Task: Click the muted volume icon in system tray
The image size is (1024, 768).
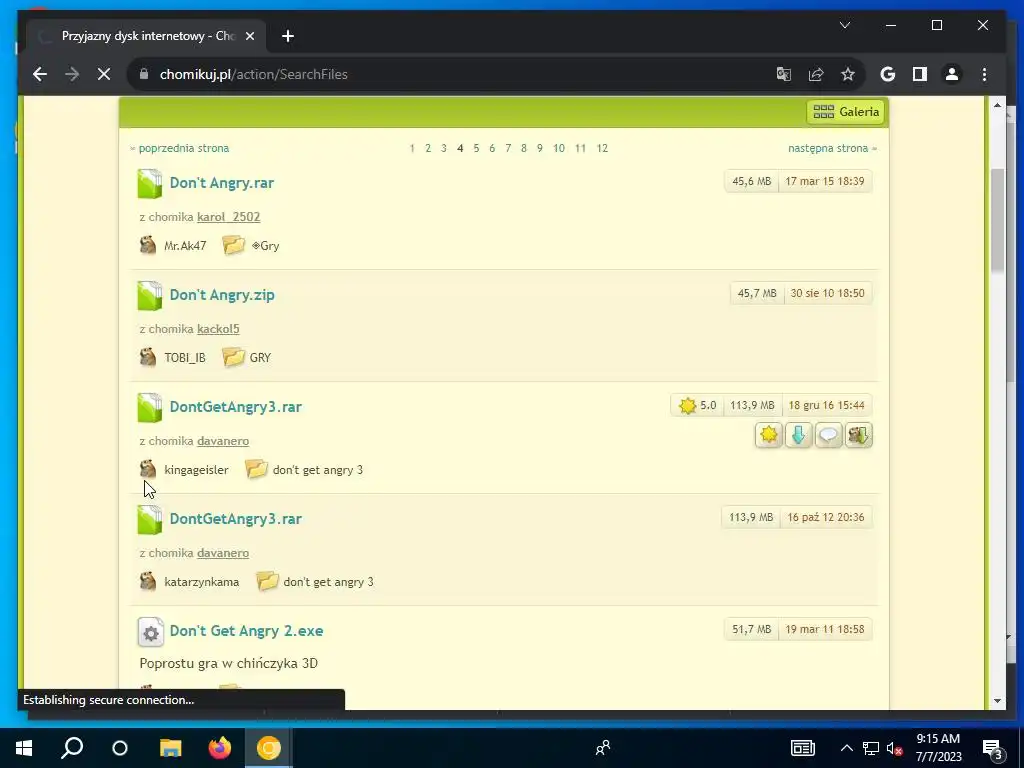Action: pos(895,748)
